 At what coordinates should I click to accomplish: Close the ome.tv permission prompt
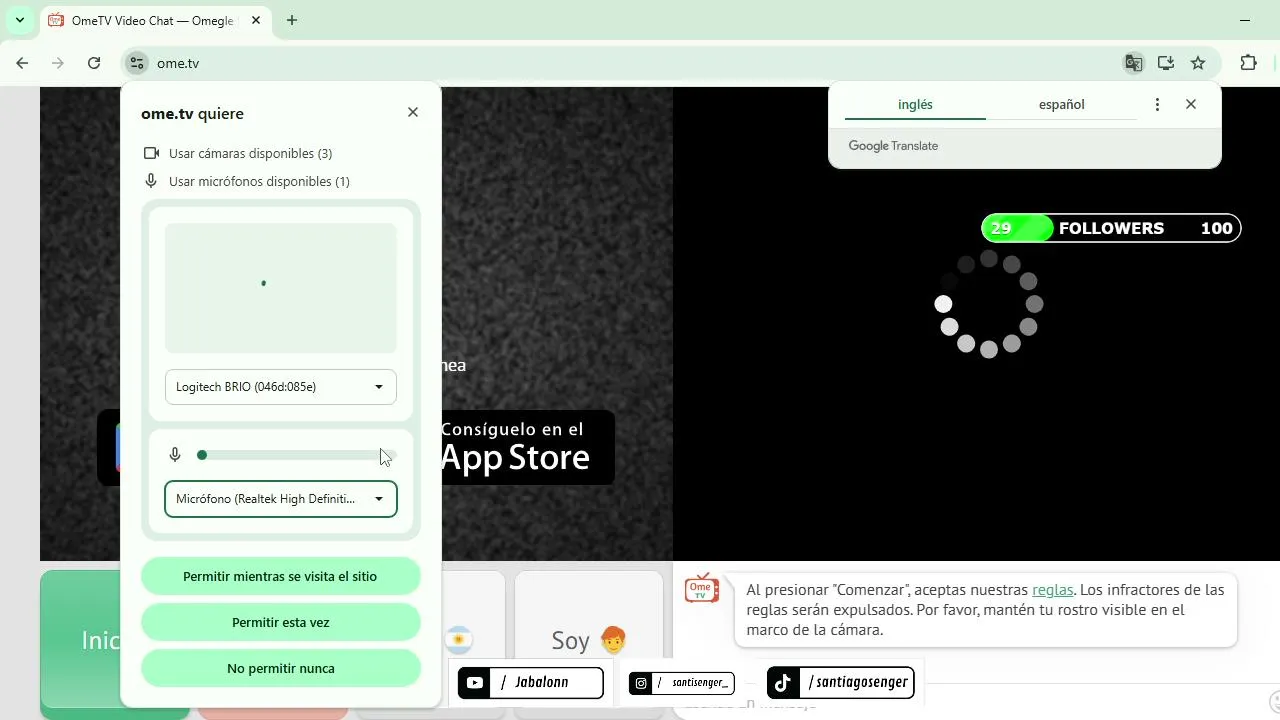pyautogui.click(x=413, y=112)
